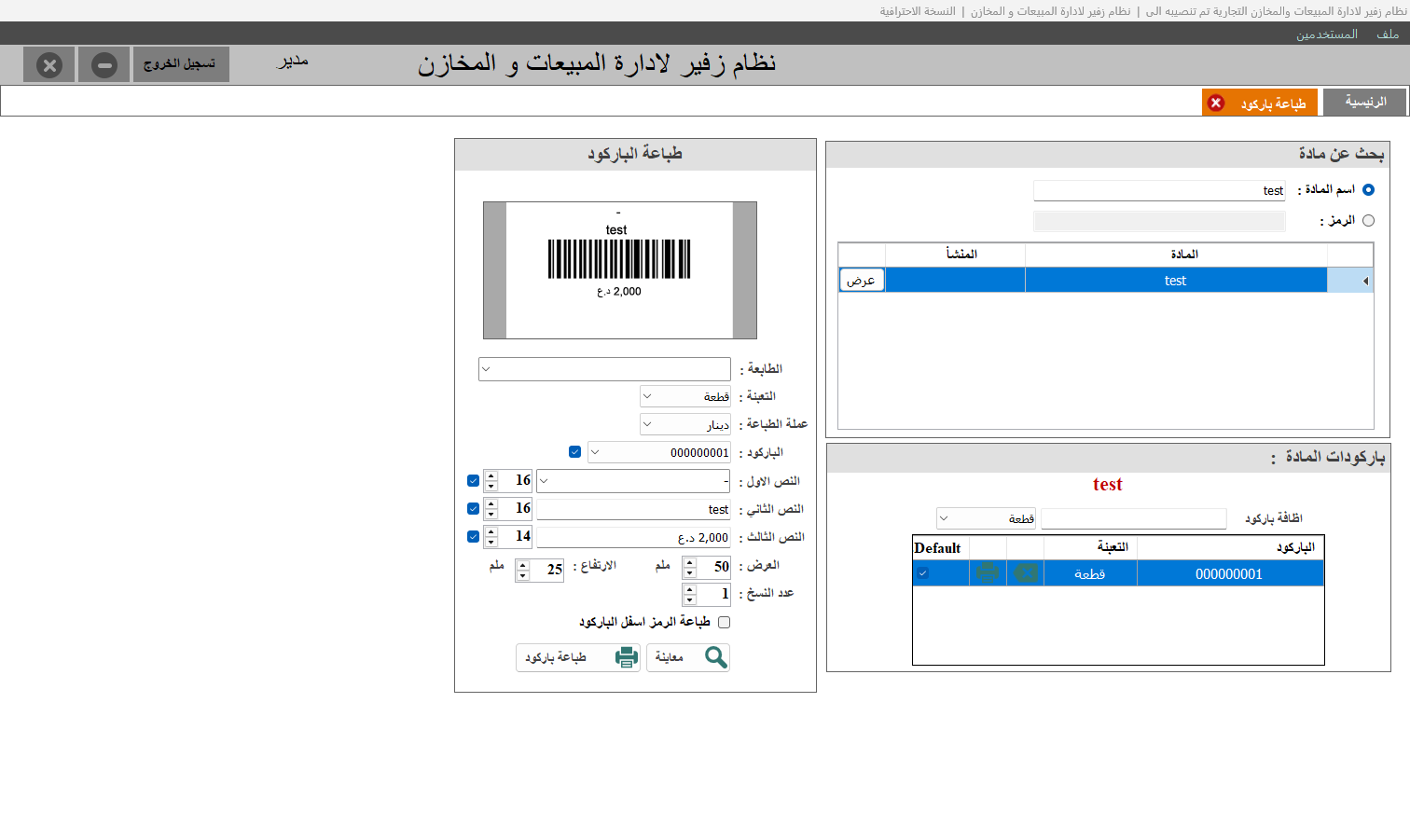The height and width of the screenshot is (840, 1410).
Task: Increase عدد النسخ copies with up arrow
Action: tap(690, 589)
